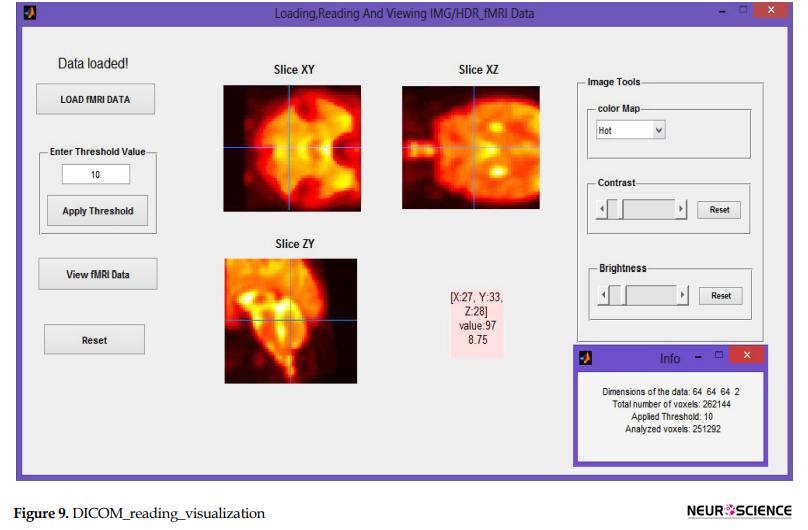
Task: Click the Slice XY title label
Action: click(294, 70)
